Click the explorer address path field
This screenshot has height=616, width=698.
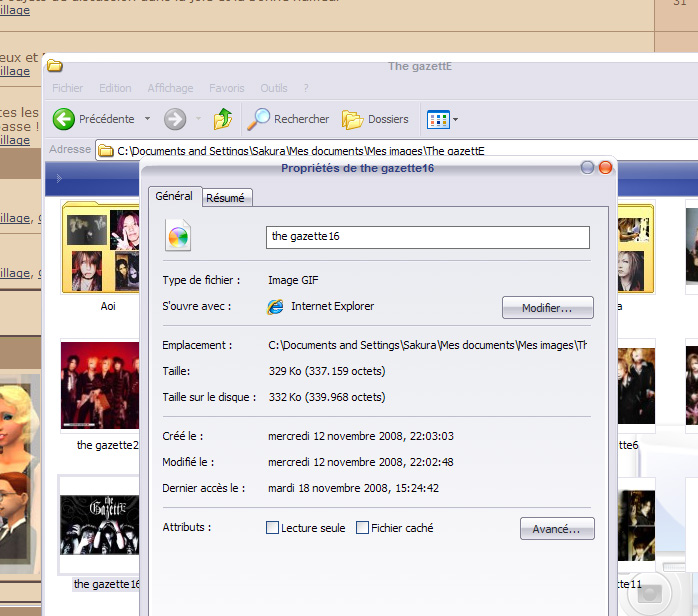pyautogui.click(x=396, y=150)
